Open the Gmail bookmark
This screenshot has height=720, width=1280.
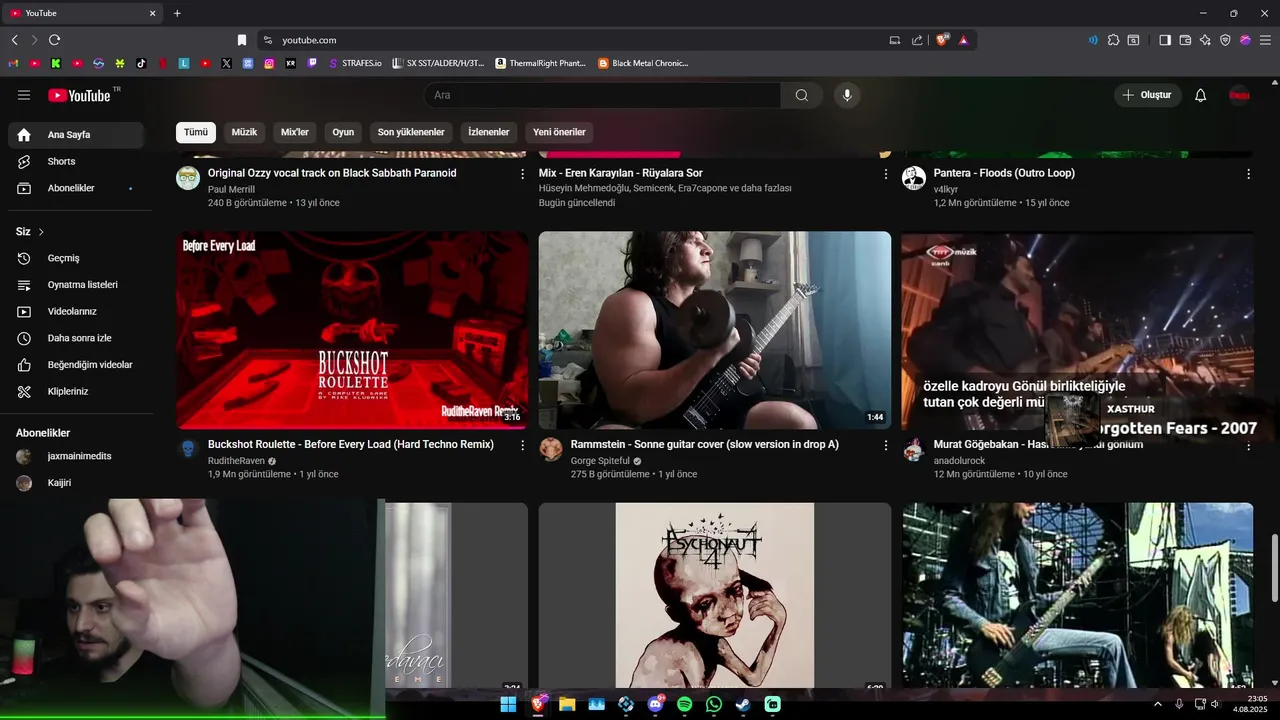[x=14, y=63]
